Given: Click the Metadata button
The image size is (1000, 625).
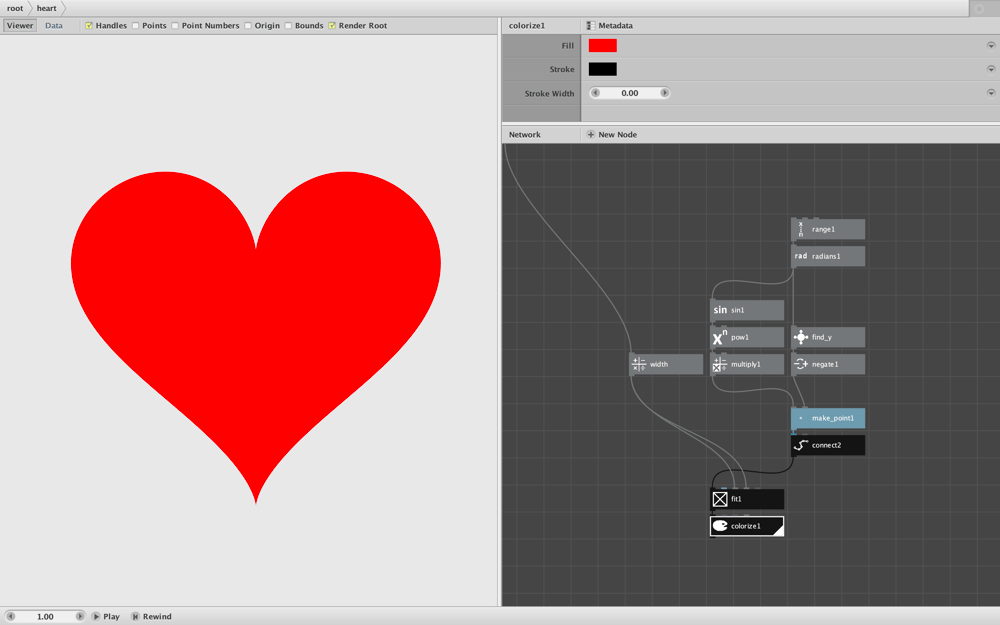Looking at the screenshot, I should pyautogui.click(x=610, y=26).
